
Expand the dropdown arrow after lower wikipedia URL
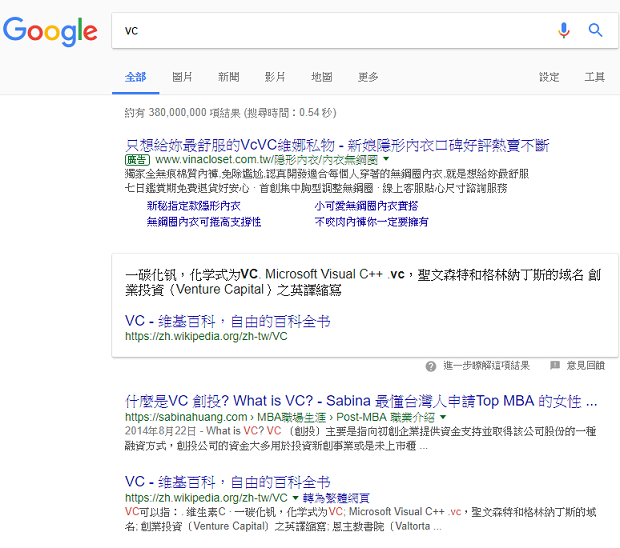(x=295, y=497)
